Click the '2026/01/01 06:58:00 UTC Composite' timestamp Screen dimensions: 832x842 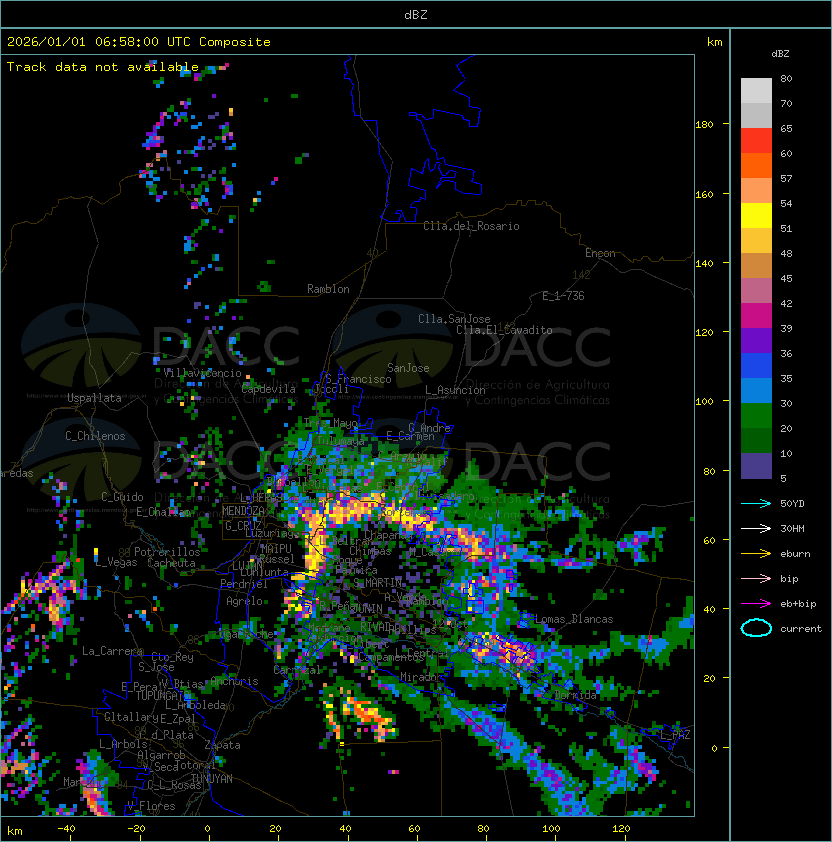(x=139, y=42)
